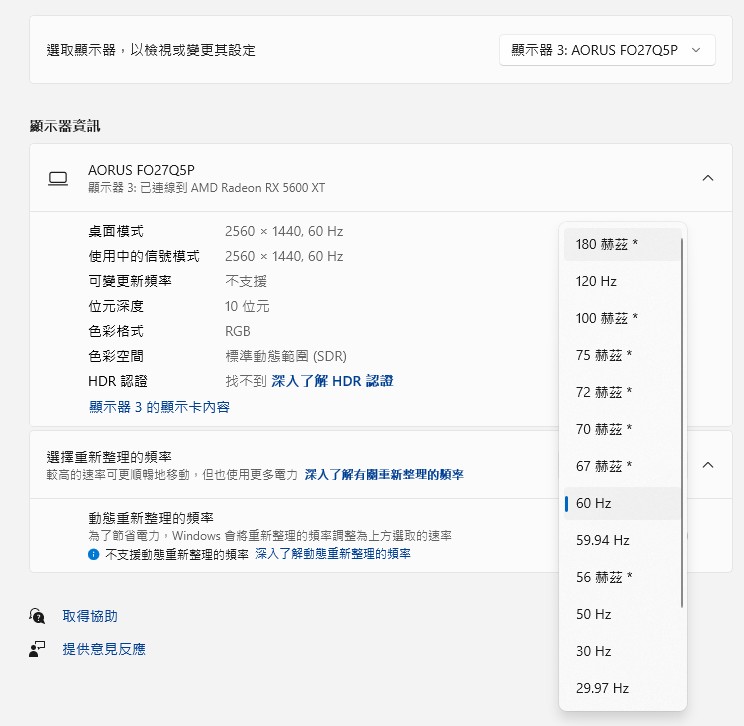The image size is (744, 726).
Task: Click the monitor icon beside AORUS FO27Q5P
Action: point(58,178)
